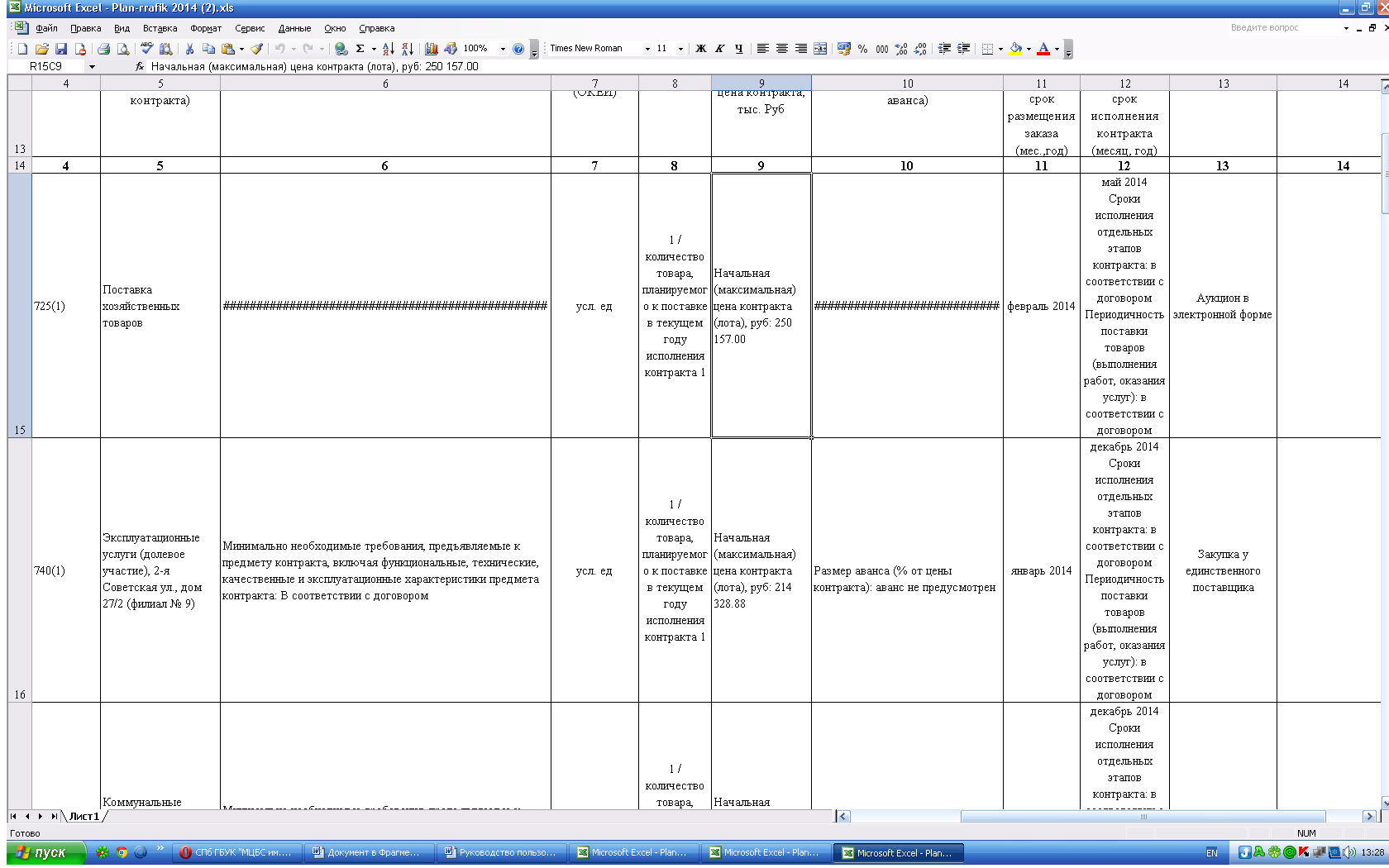Expand the Name Box dropdown next to R15C9
1389x868 pixels.
(92, 66)
